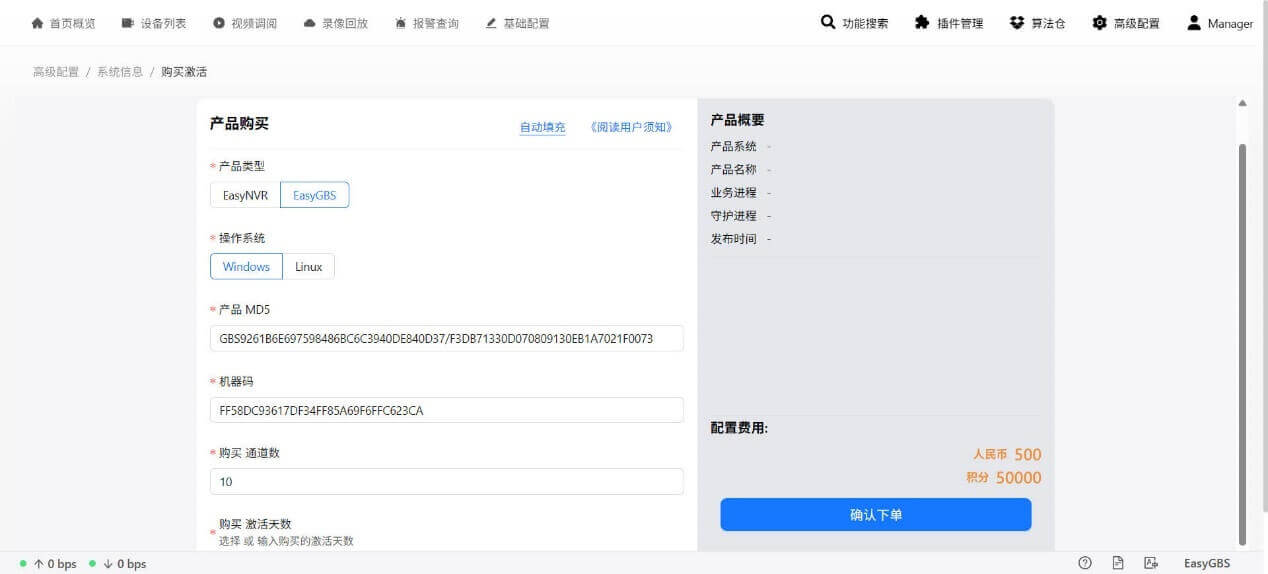Click the 高级配置 breadcrumb link
The height and width of the screenshot is (574, 1268).
pos(56,72)
